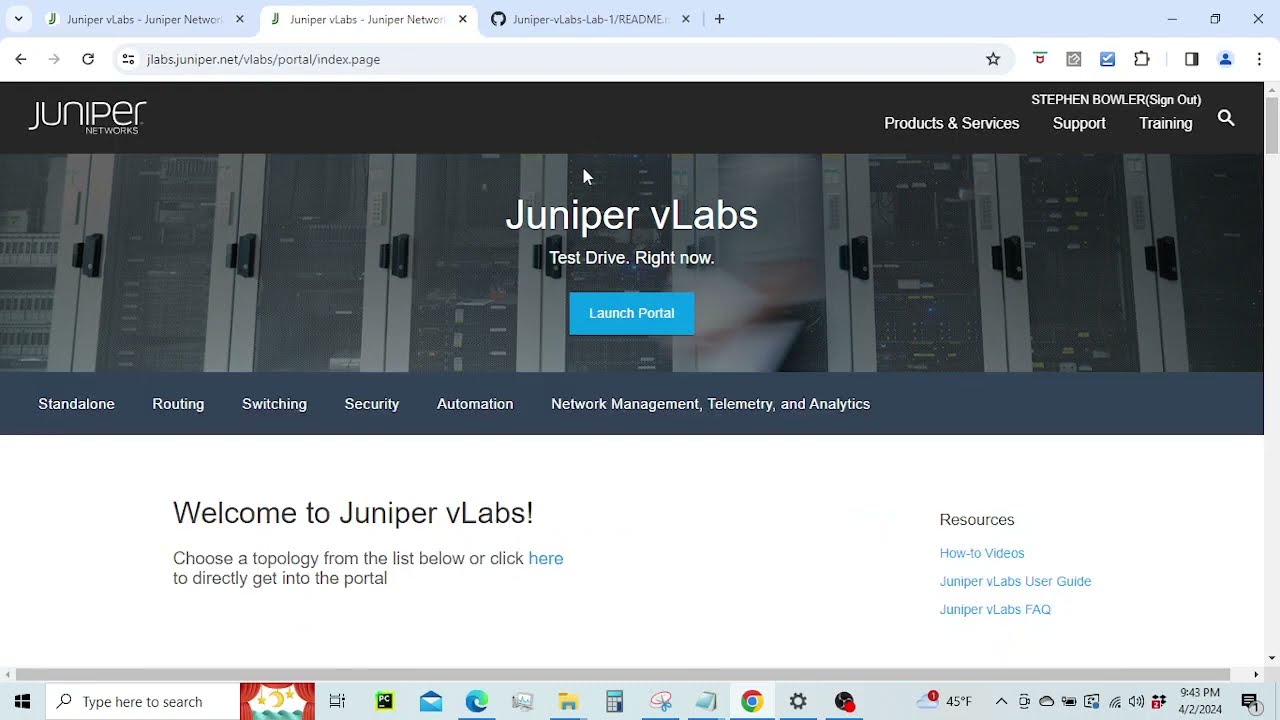Open Juniper vLabs FAQ link
The width and height of the screenshot is (1280, 720).
[x=995, y=609]
